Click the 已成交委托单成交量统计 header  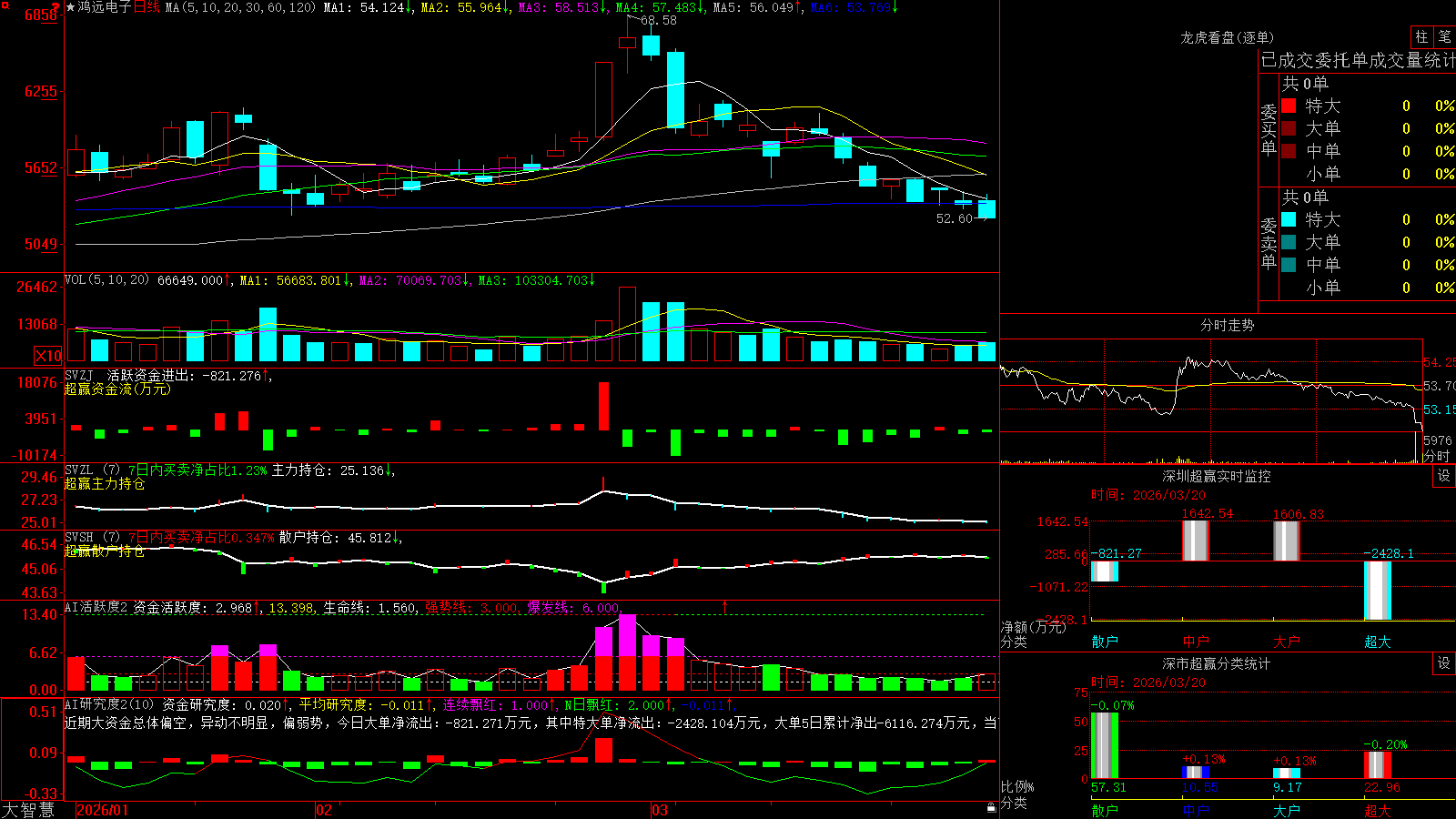[x=1358, y=60]
